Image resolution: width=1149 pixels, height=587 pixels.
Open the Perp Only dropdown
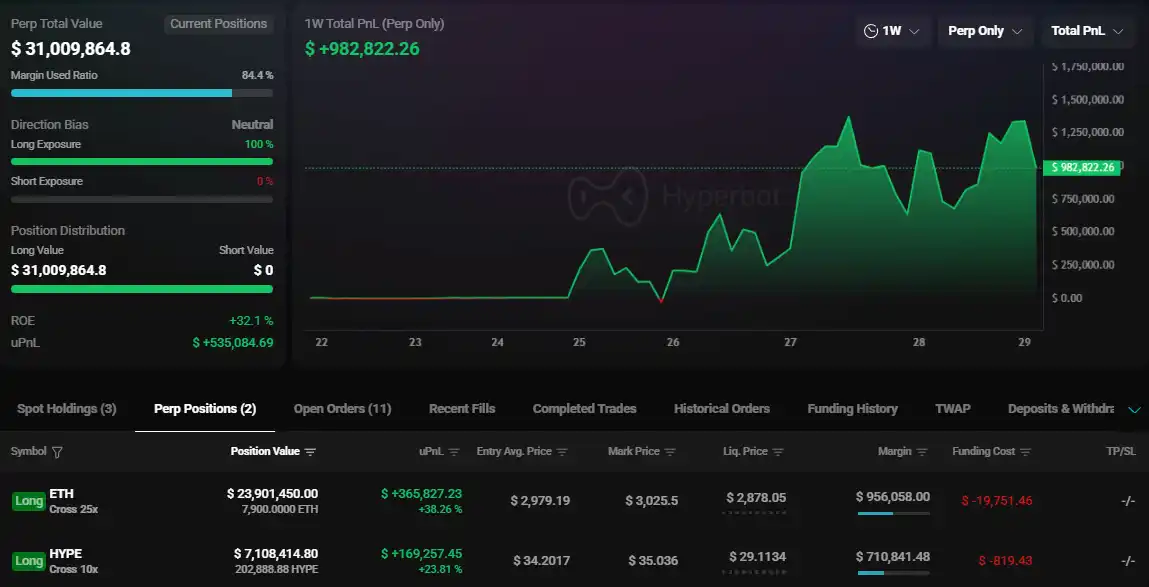(985, 31)
